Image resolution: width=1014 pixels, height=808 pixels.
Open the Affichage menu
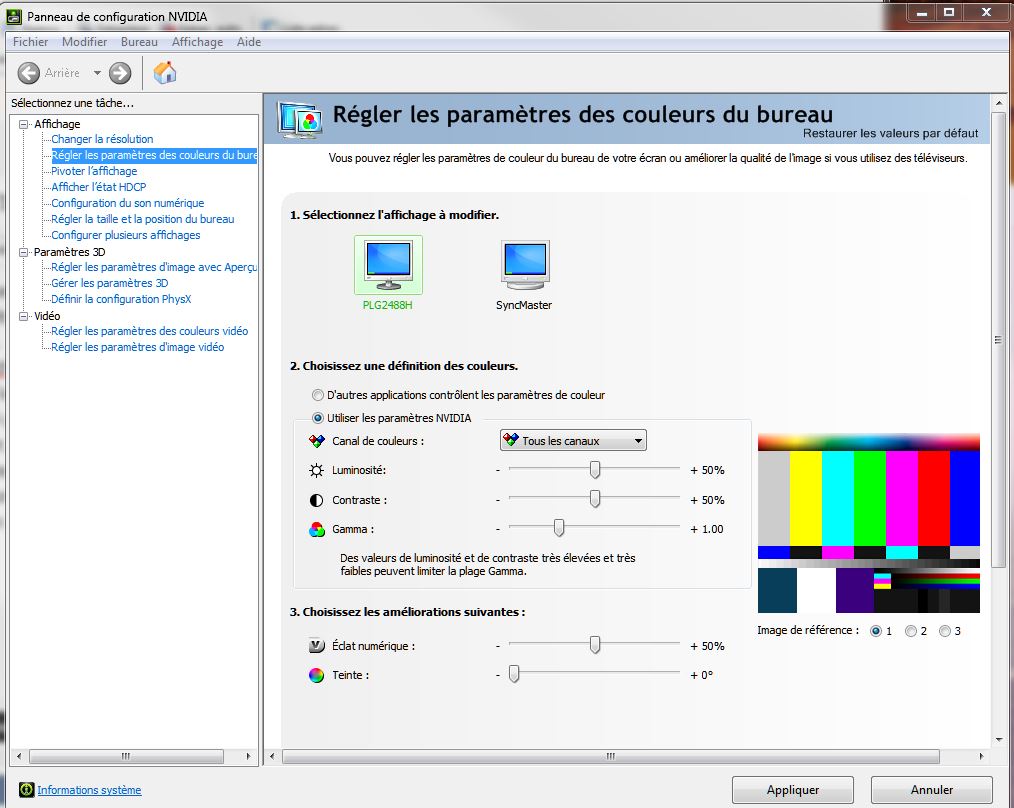197,42
